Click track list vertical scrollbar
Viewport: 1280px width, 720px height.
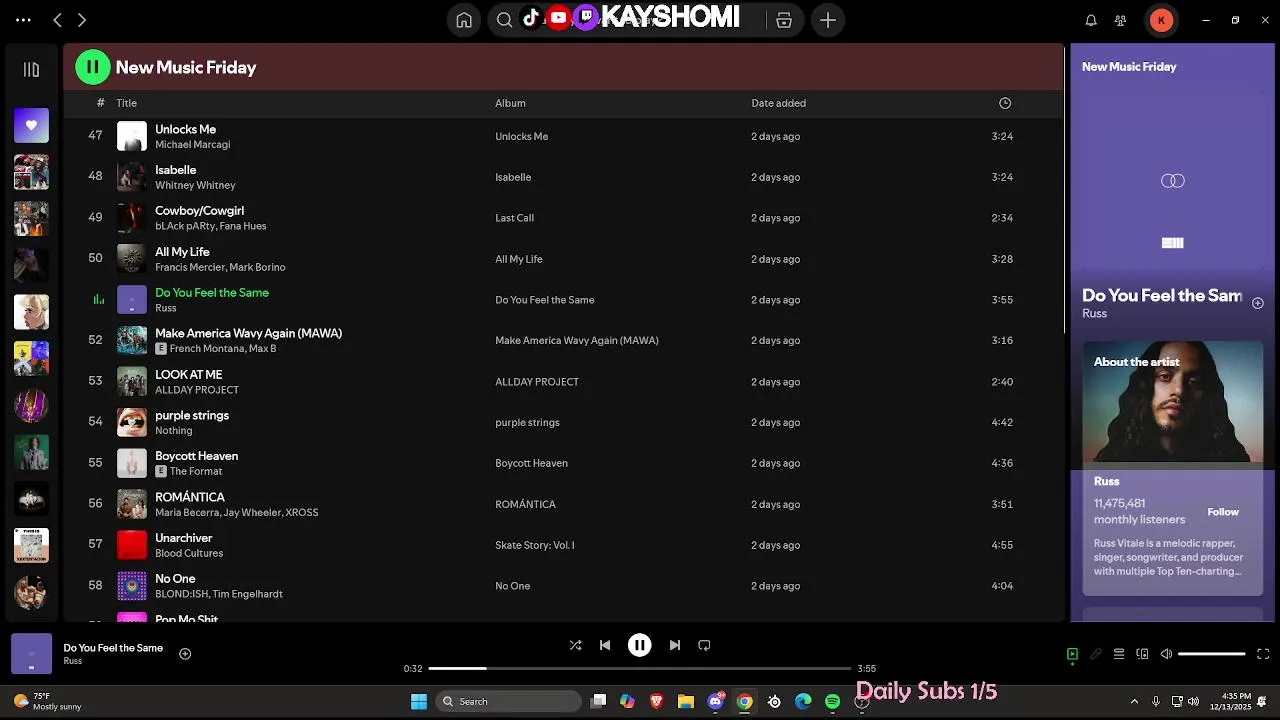[1066, 190]
